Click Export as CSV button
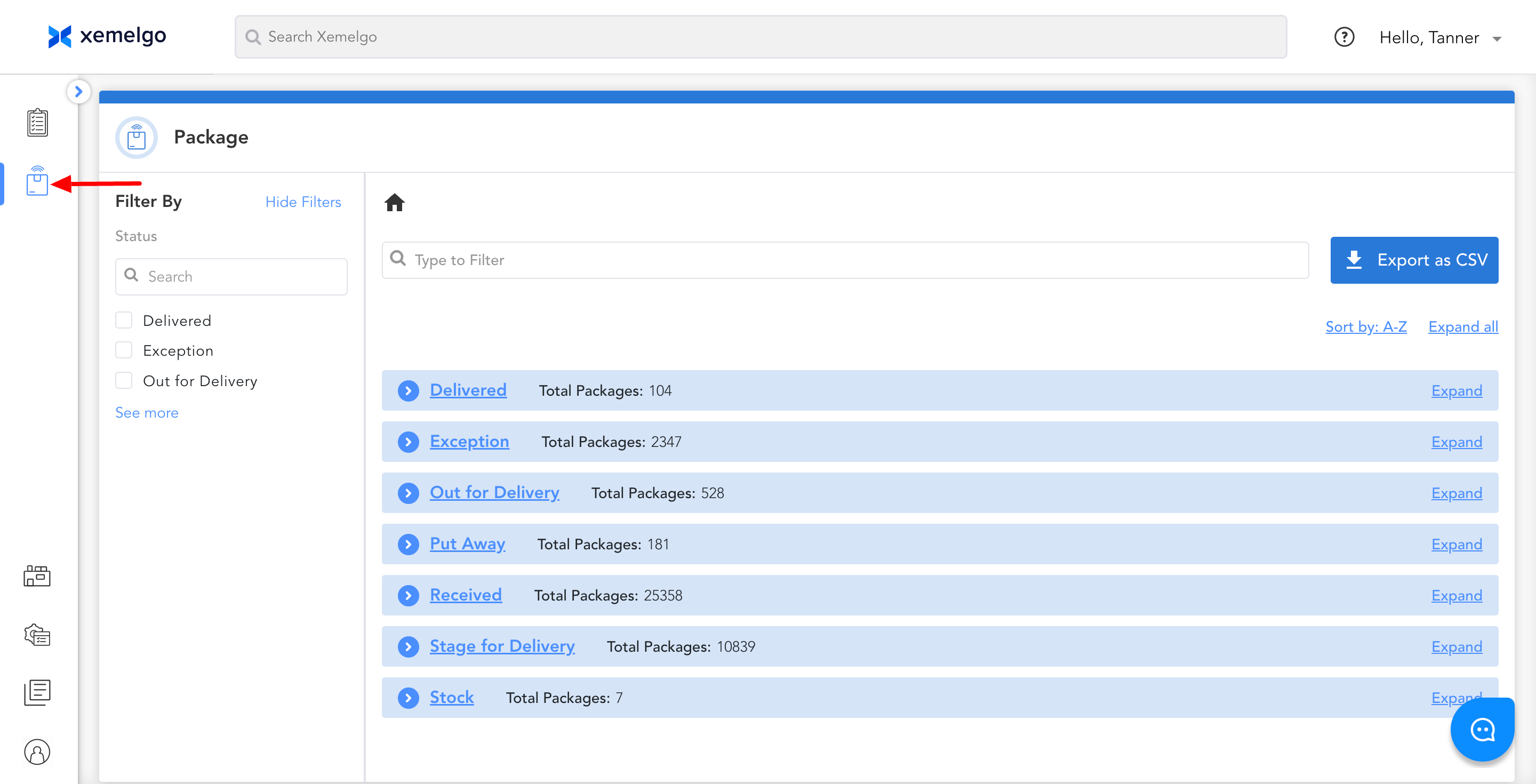Image resolution: width=1536 pixels, height=784 pixels. click(1413, 261)
